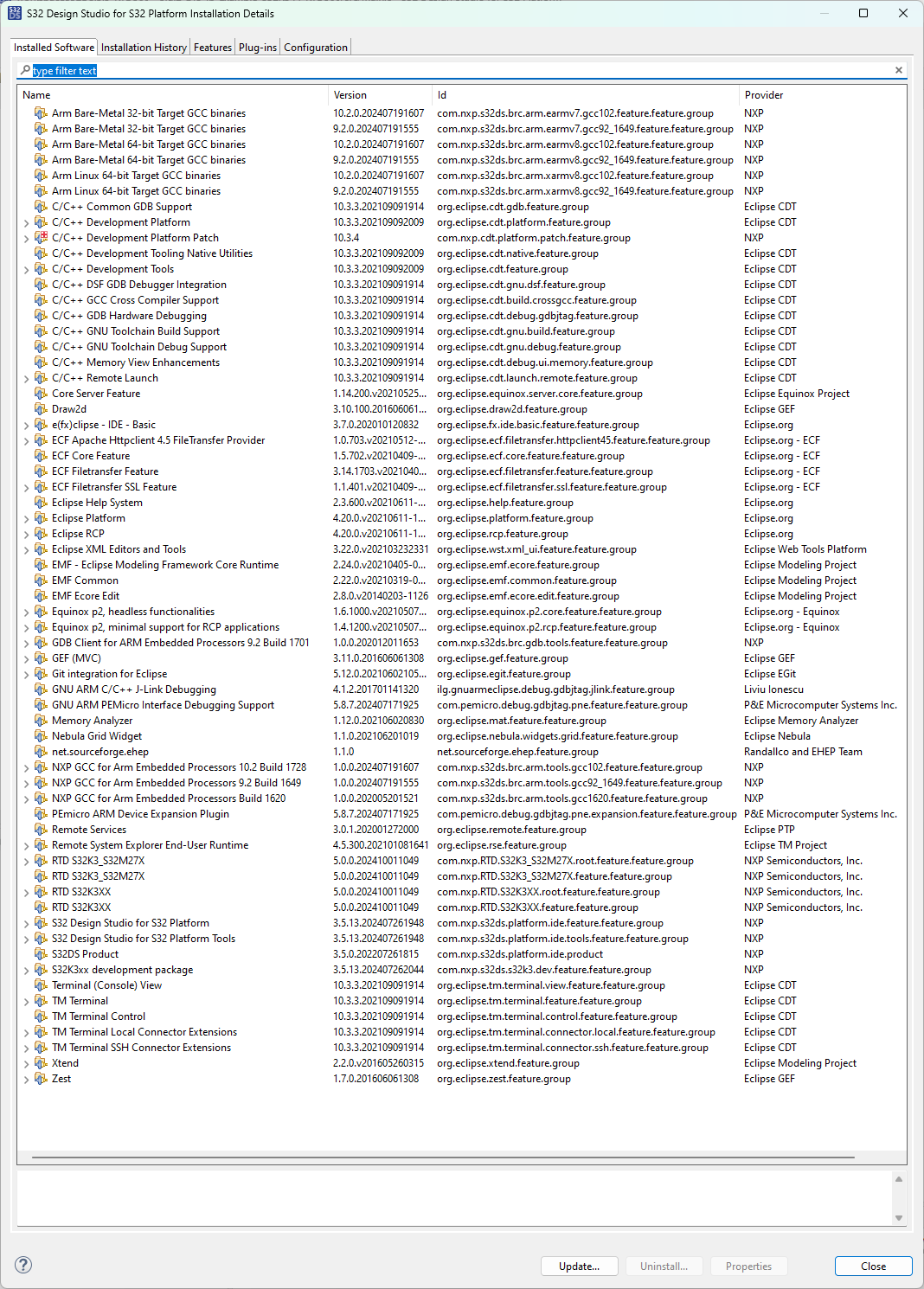Switch to the Installation History tab
Viewport: 924px width, 1289px height.
[144, 47]
